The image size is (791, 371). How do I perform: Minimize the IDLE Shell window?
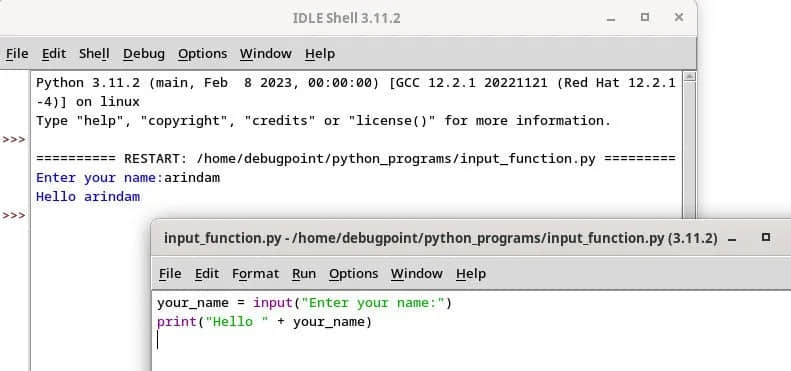[611, 19]
